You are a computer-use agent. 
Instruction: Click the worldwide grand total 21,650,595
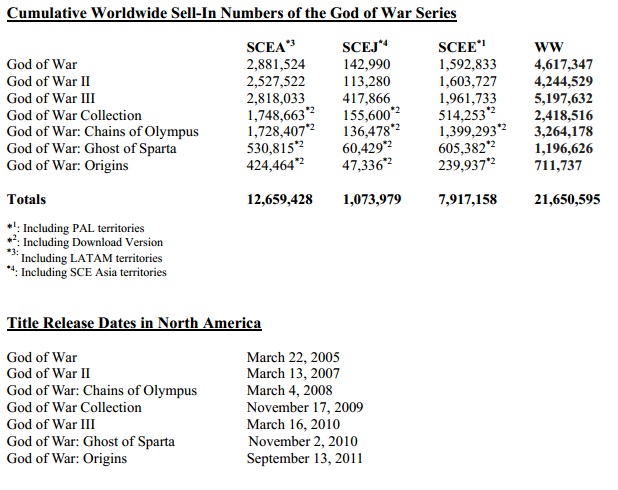567,200
